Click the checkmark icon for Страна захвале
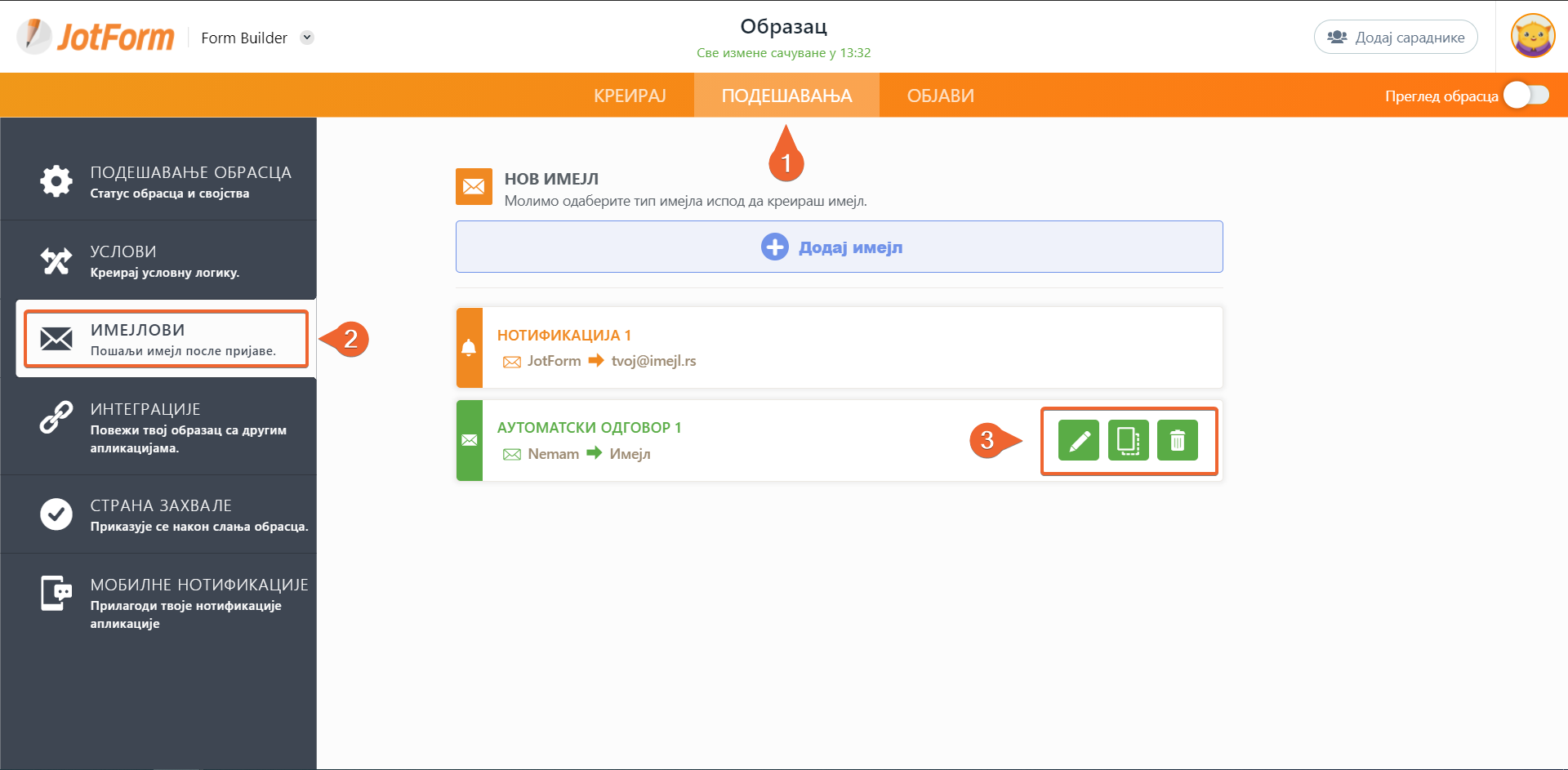This screenshot has height=770, width=1568. (x=56, y=514)
